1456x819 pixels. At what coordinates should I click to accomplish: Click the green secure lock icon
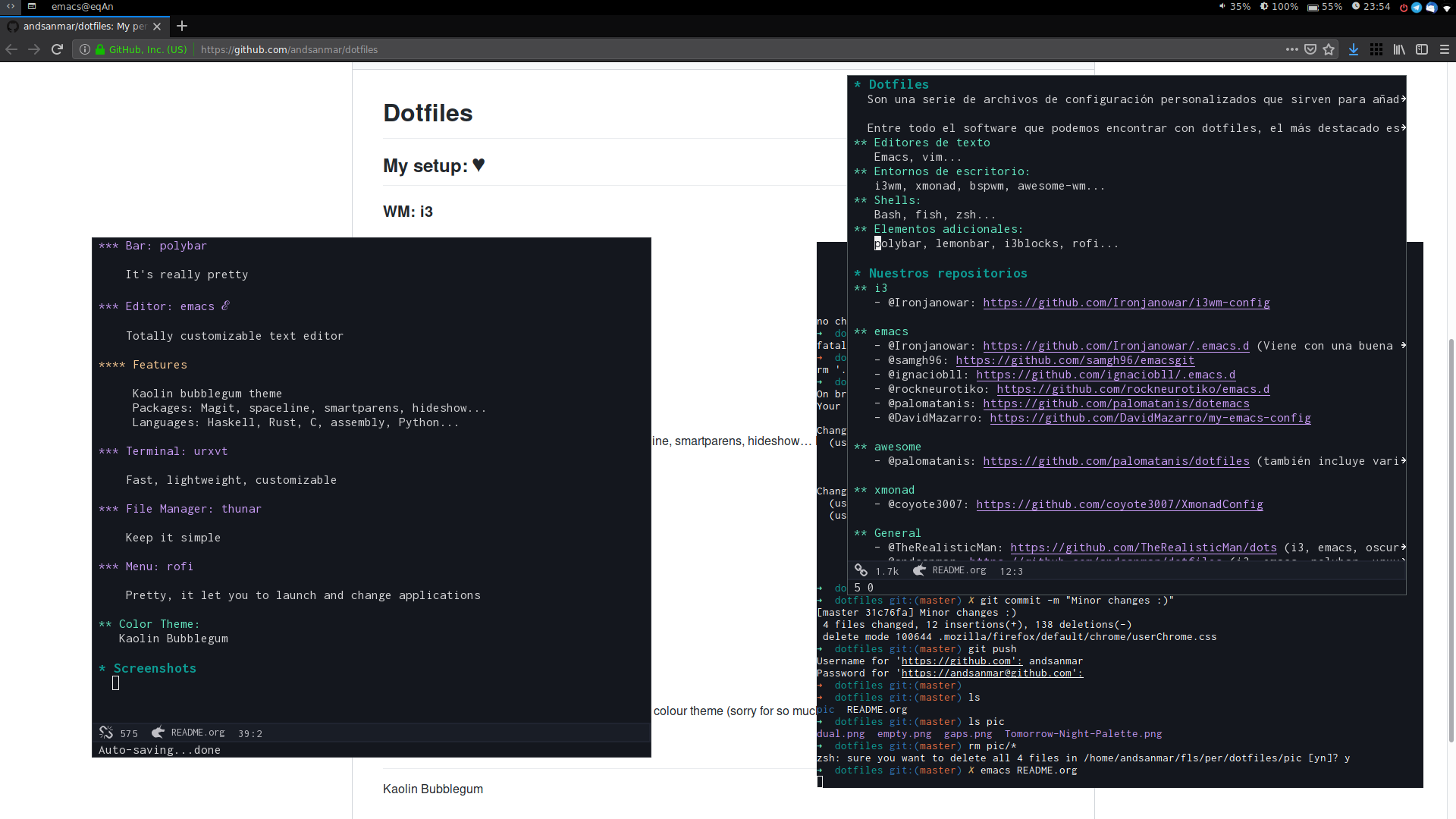pos(100,49)
